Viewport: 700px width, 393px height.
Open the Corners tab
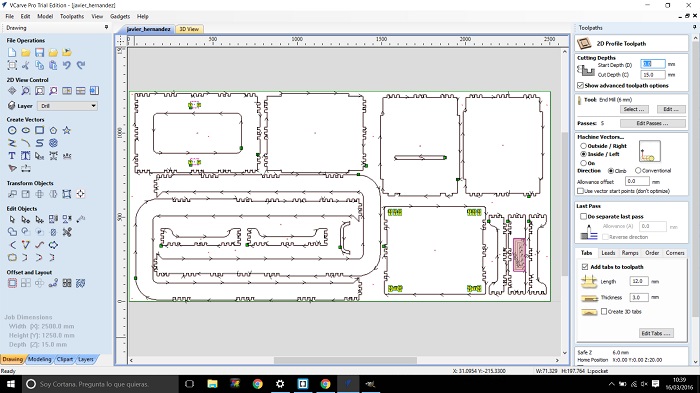tap(675, 253)
